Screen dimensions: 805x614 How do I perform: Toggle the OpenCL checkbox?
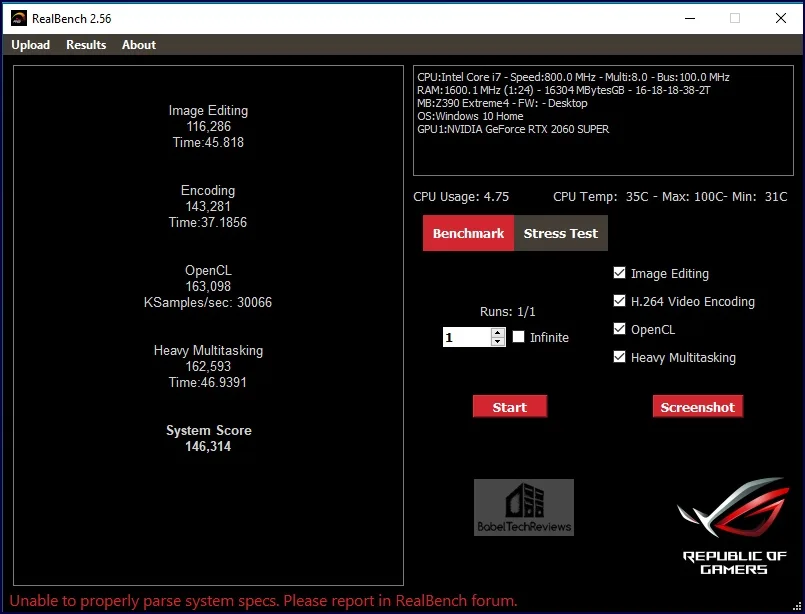click(x=620, y=329)
